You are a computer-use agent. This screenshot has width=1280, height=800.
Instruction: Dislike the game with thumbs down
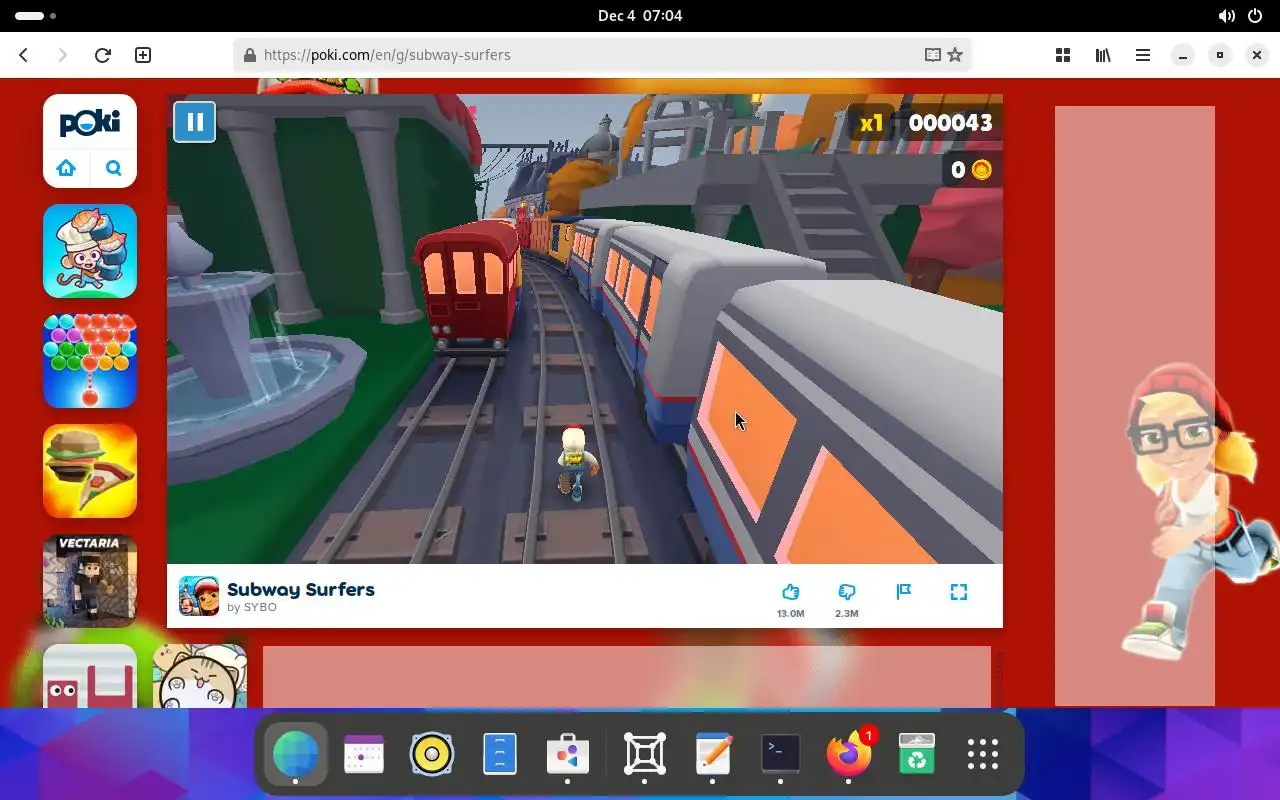(847, 592)
